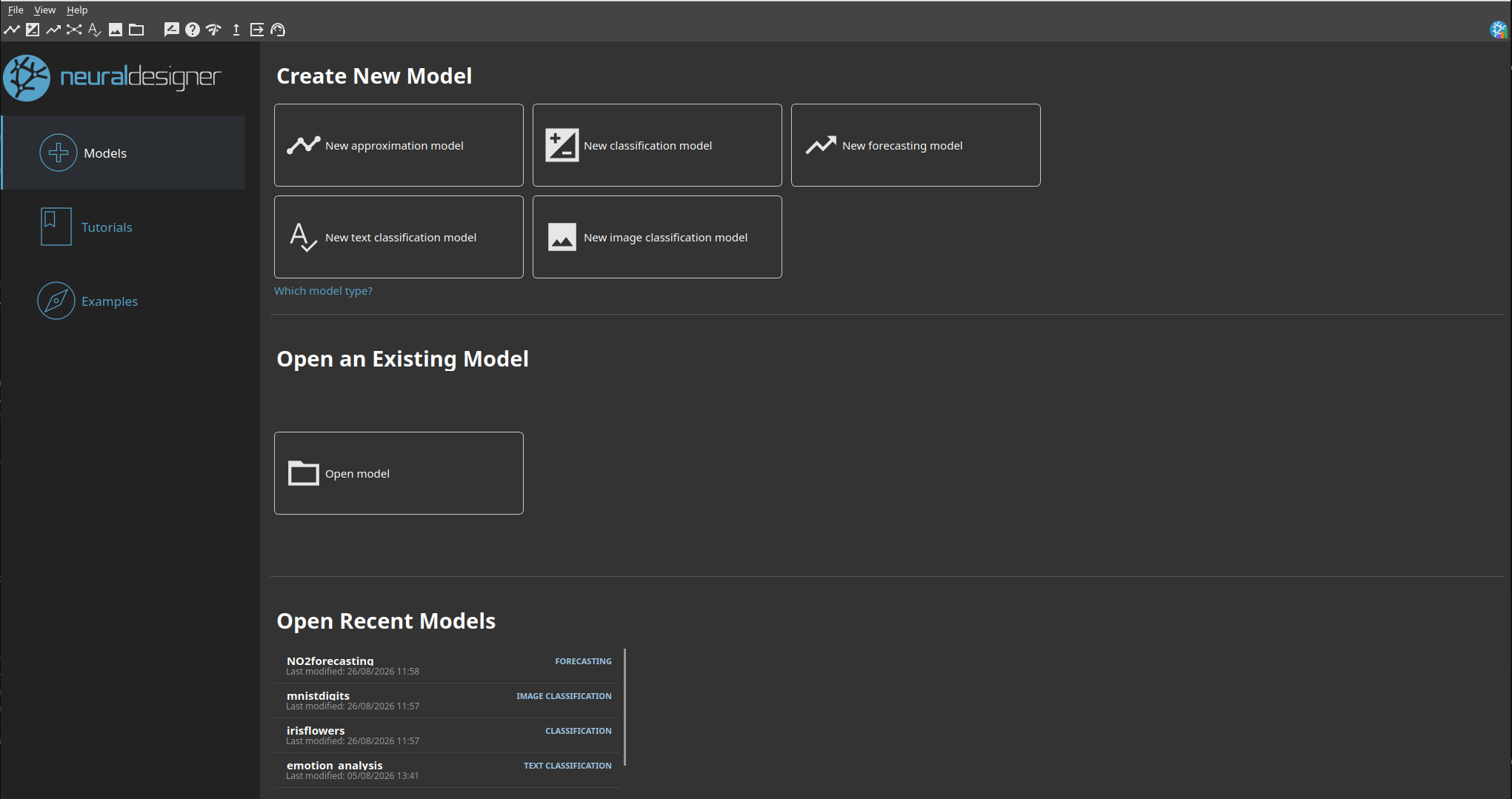This screenshot has width=1512, height=799.
Task: Click the support headset toolbar icon
Action: (x=278, y=30)
